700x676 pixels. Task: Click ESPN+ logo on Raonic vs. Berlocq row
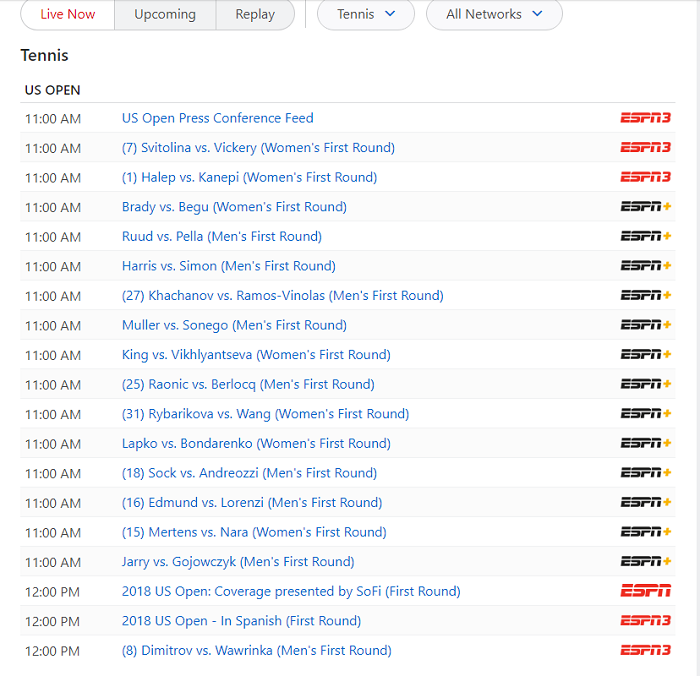[646, 384]
